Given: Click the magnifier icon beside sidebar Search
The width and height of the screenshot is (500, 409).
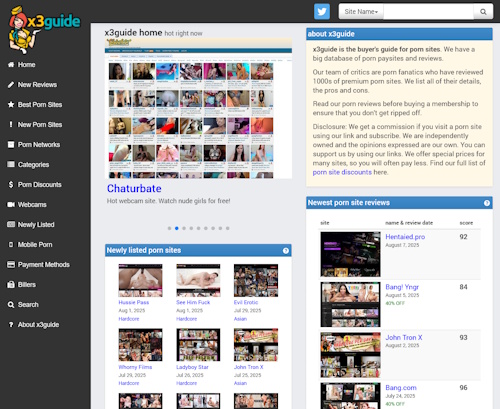Looking at the screenshot, I should [x=11, y=305].
